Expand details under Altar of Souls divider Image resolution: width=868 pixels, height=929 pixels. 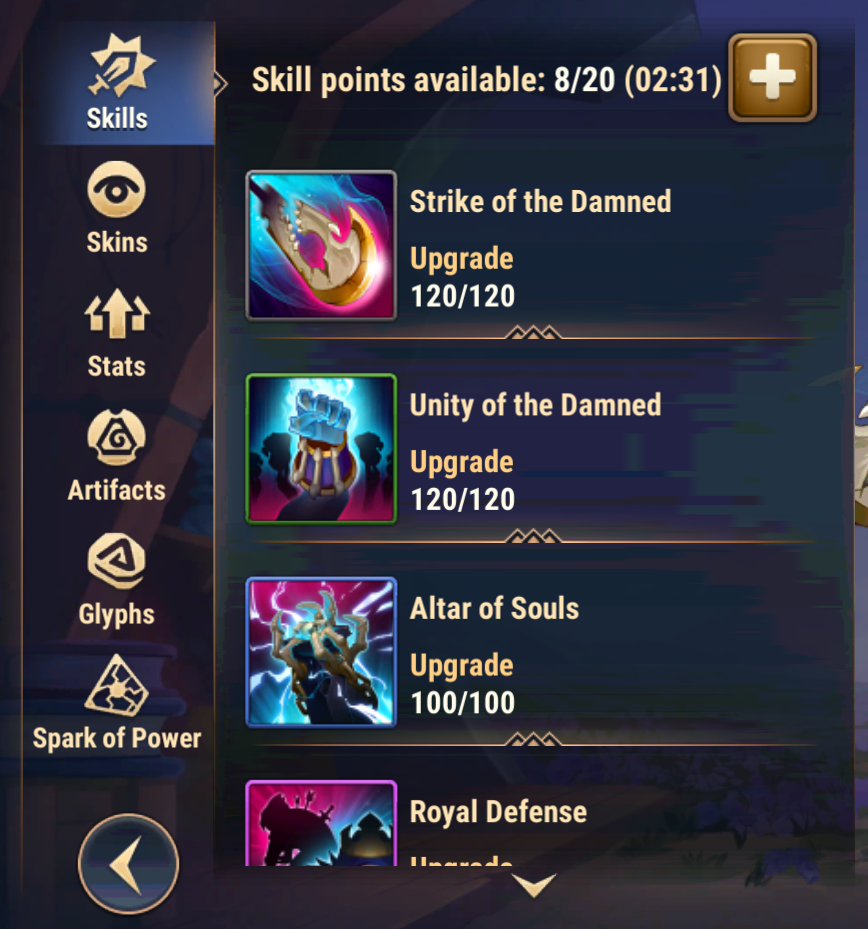[x=533, y=739]
